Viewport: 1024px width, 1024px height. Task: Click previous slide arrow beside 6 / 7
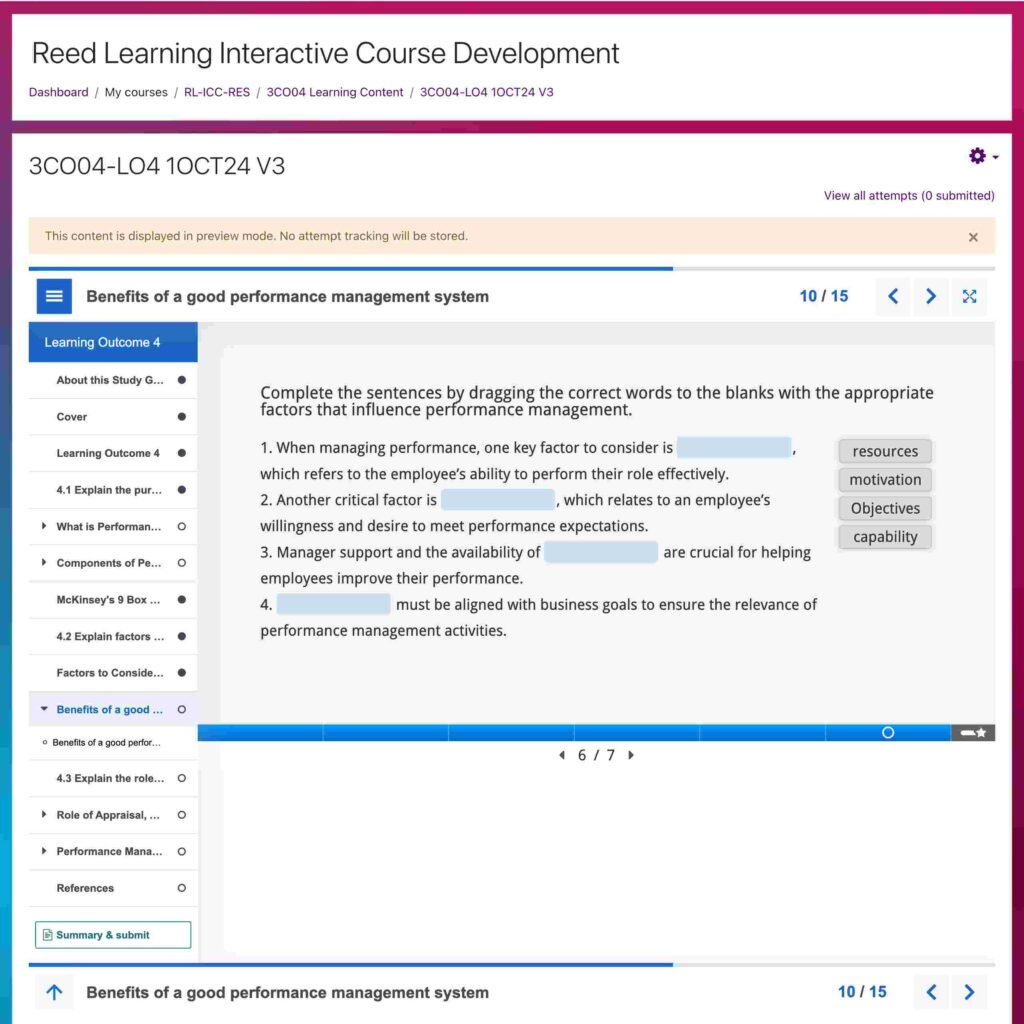(x=561, y=755)
